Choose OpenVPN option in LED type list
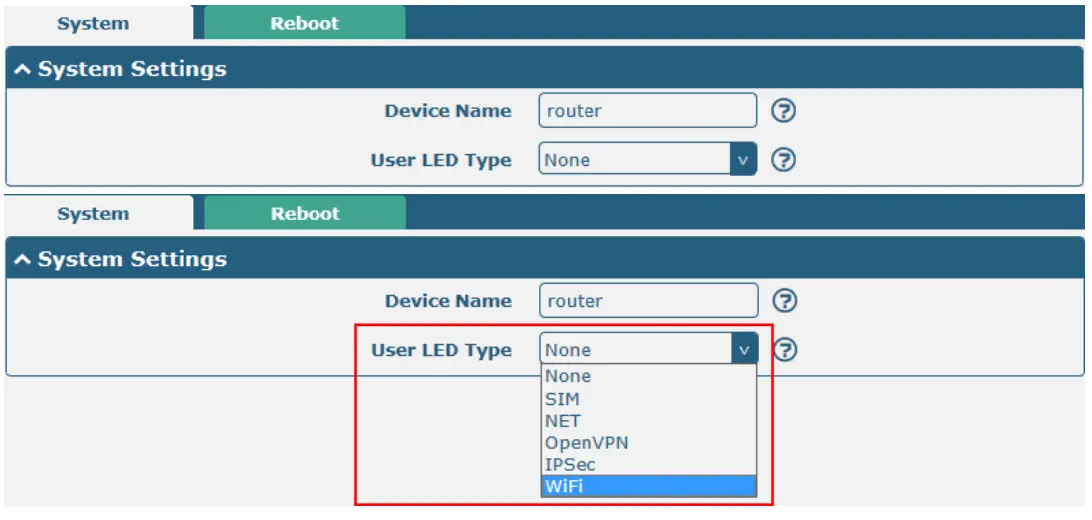This screenshot has width=1092, height=520. 648,443
